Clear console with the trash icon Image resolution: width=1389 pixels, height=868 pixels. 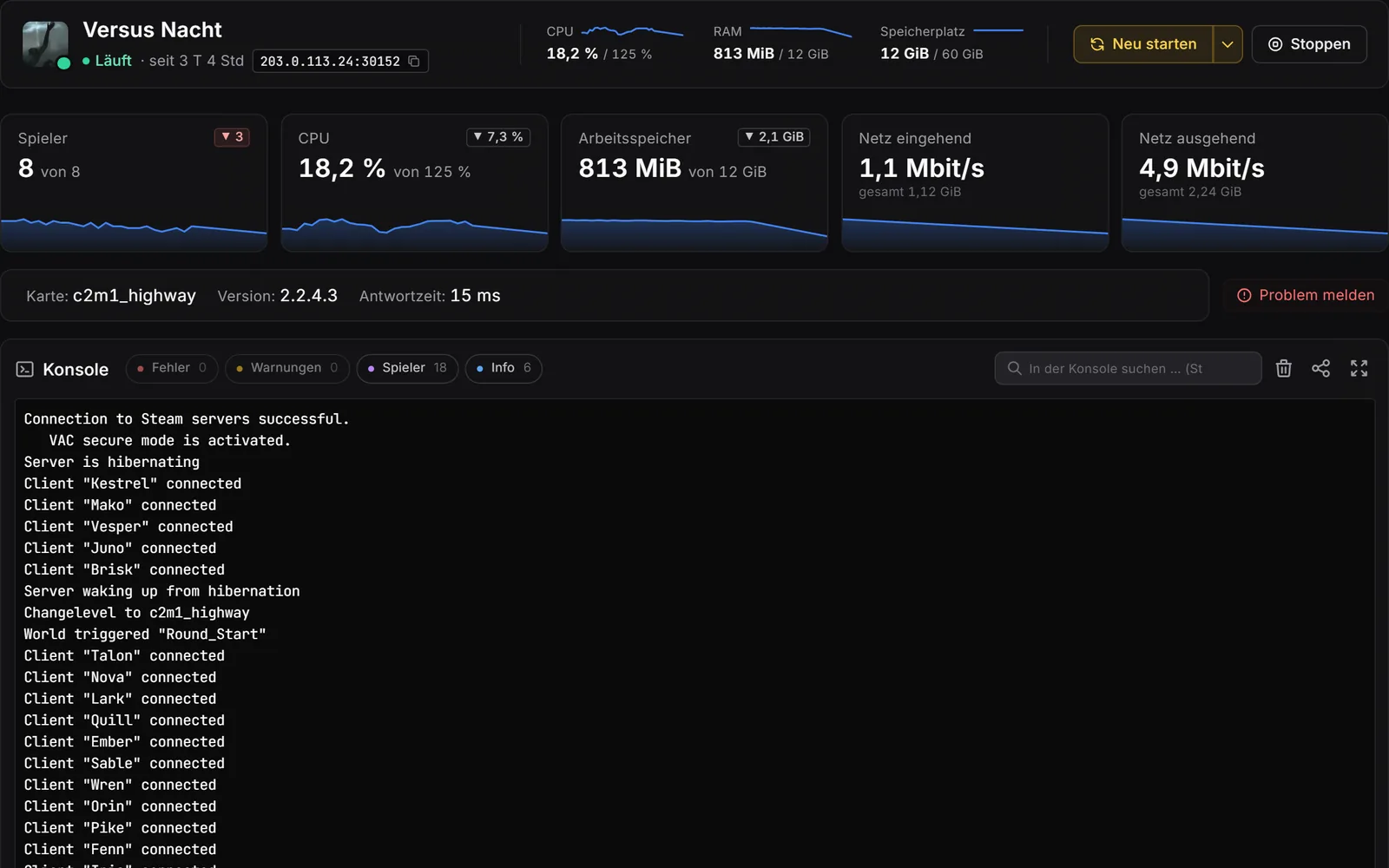click(x=1283, y=368)
